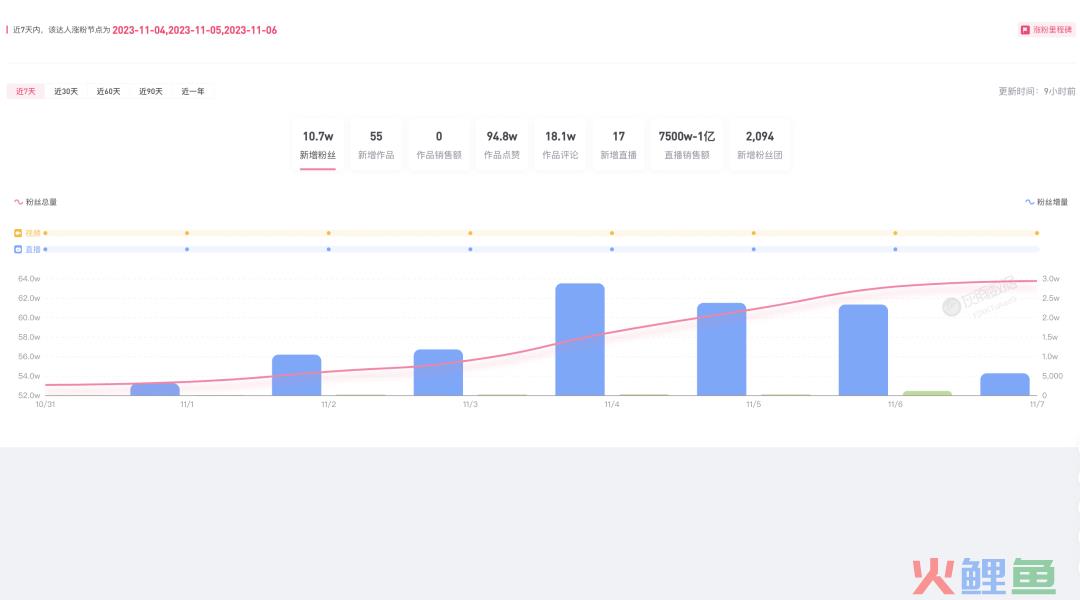The height and width of the screenshot is (600, 1080).
Task: Click the 视频 marker dot above 11/6
Action: [895, 233]
